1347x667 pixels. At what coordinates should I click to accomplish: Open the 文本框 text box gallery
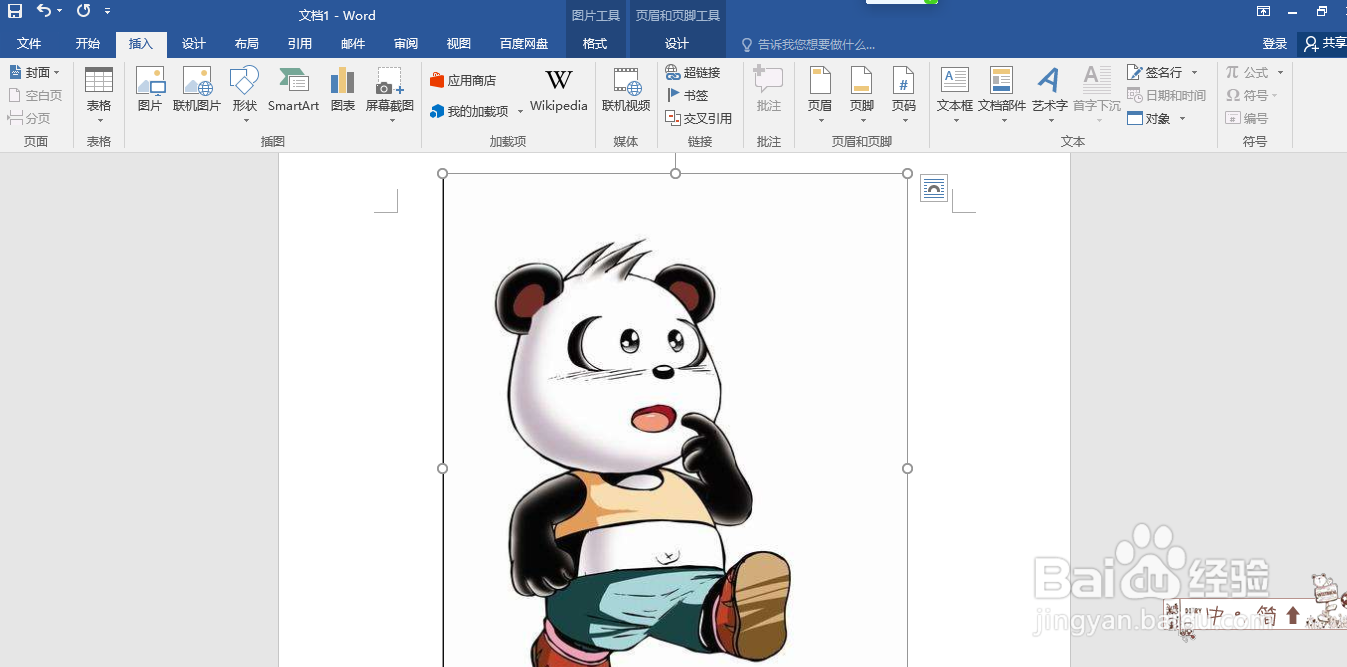[x=955, y=96]
